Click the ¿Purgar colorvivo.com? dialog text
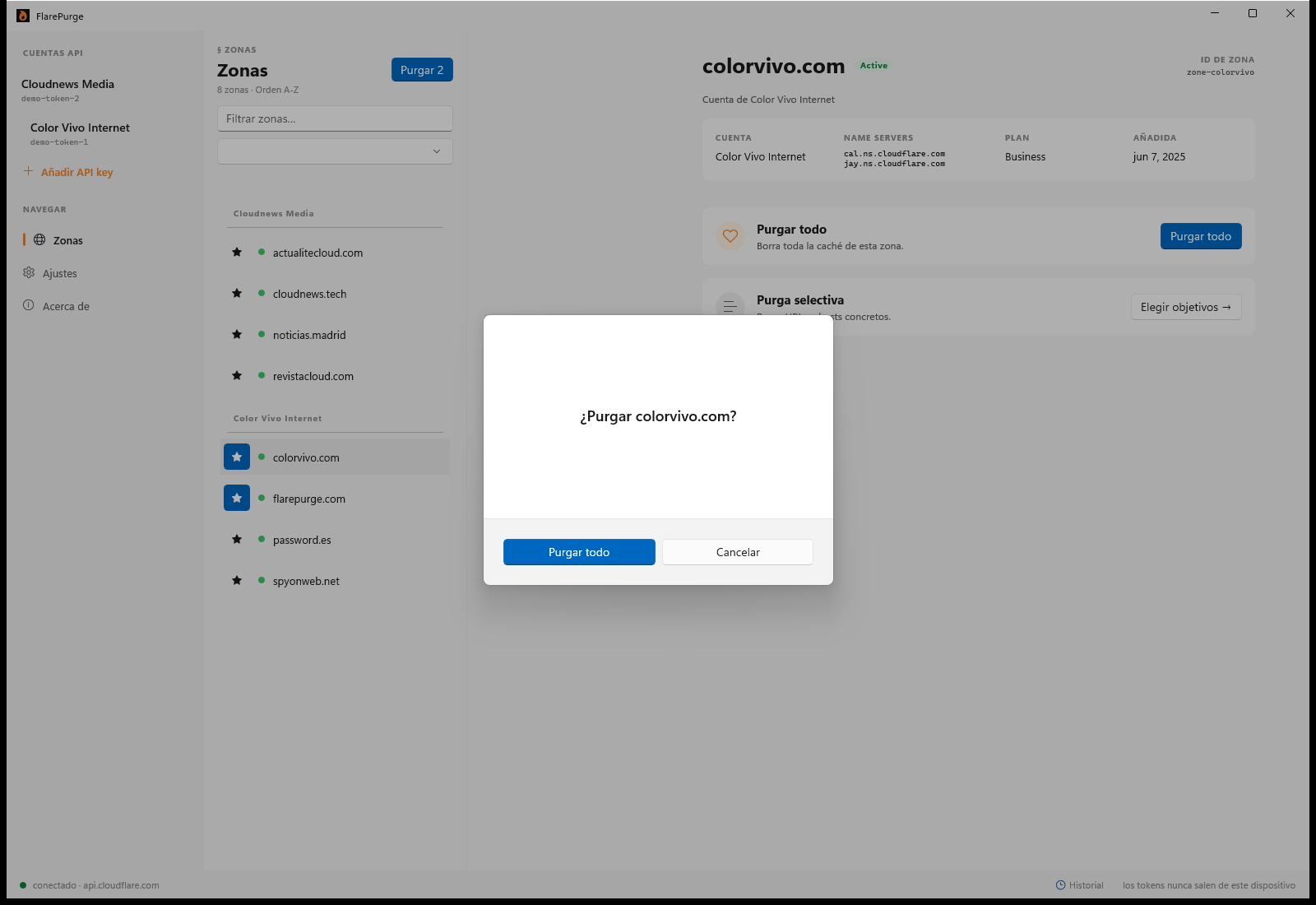The image size is (1316, 905). tap(658, 416)
